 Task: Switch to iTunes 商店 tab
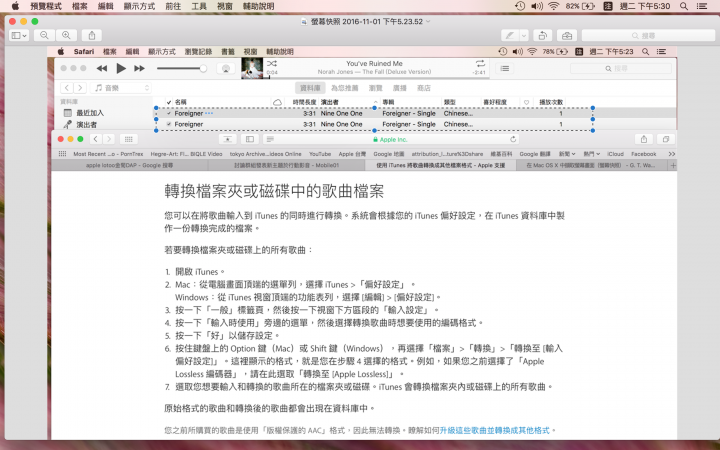point(423,88)
